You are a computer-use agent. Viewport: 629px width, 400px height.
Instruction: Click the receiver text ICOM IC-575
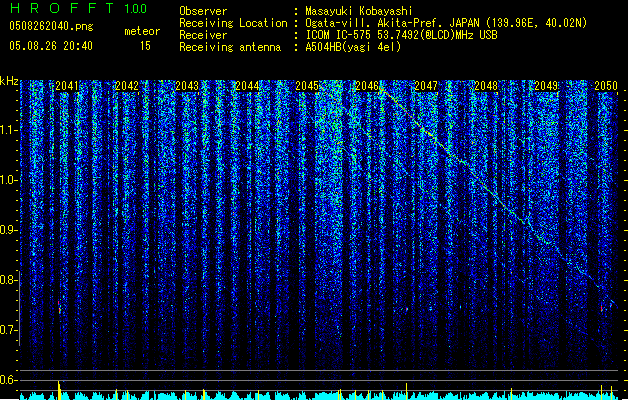coord(339,35)
